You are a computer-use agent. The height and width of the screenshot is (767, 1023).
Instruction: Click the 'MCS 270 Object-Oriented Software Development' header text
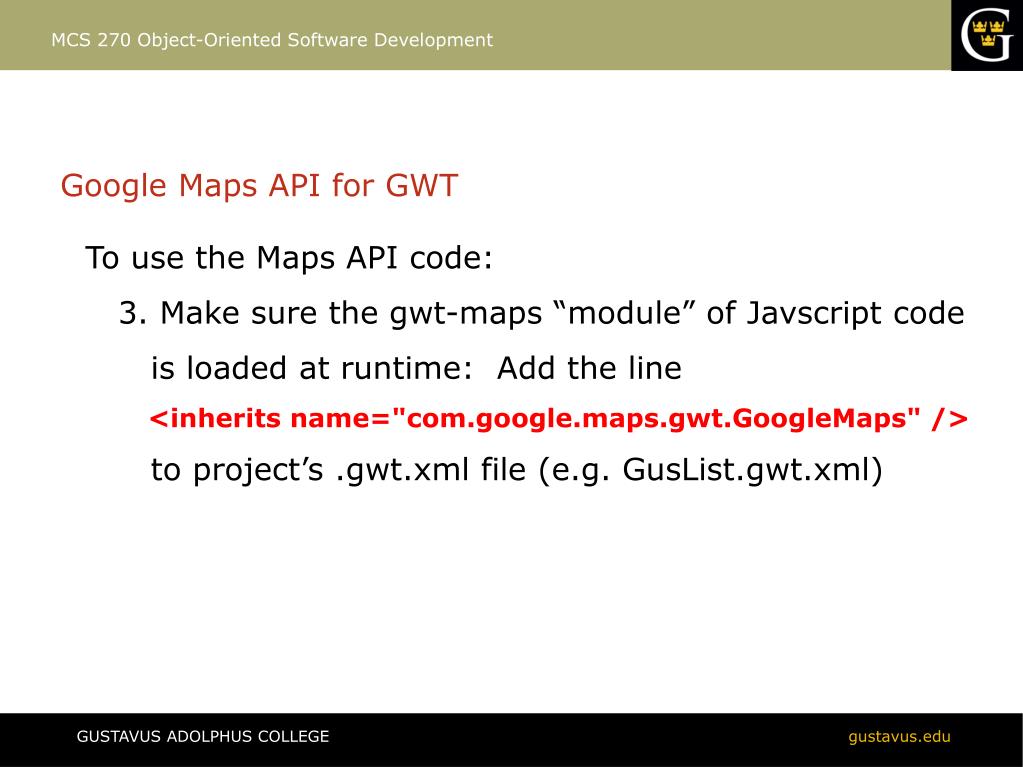pos(272,40)
